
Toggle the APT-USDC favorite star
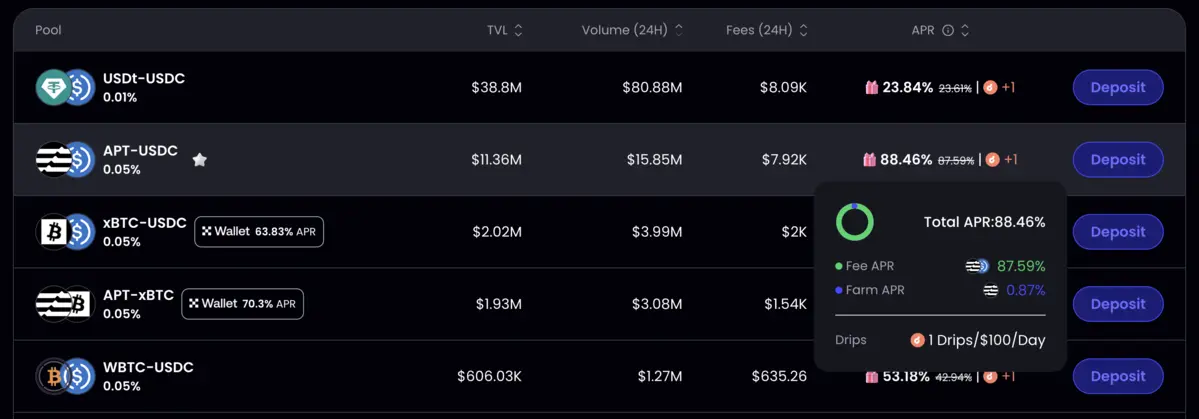tap(200, 160)
